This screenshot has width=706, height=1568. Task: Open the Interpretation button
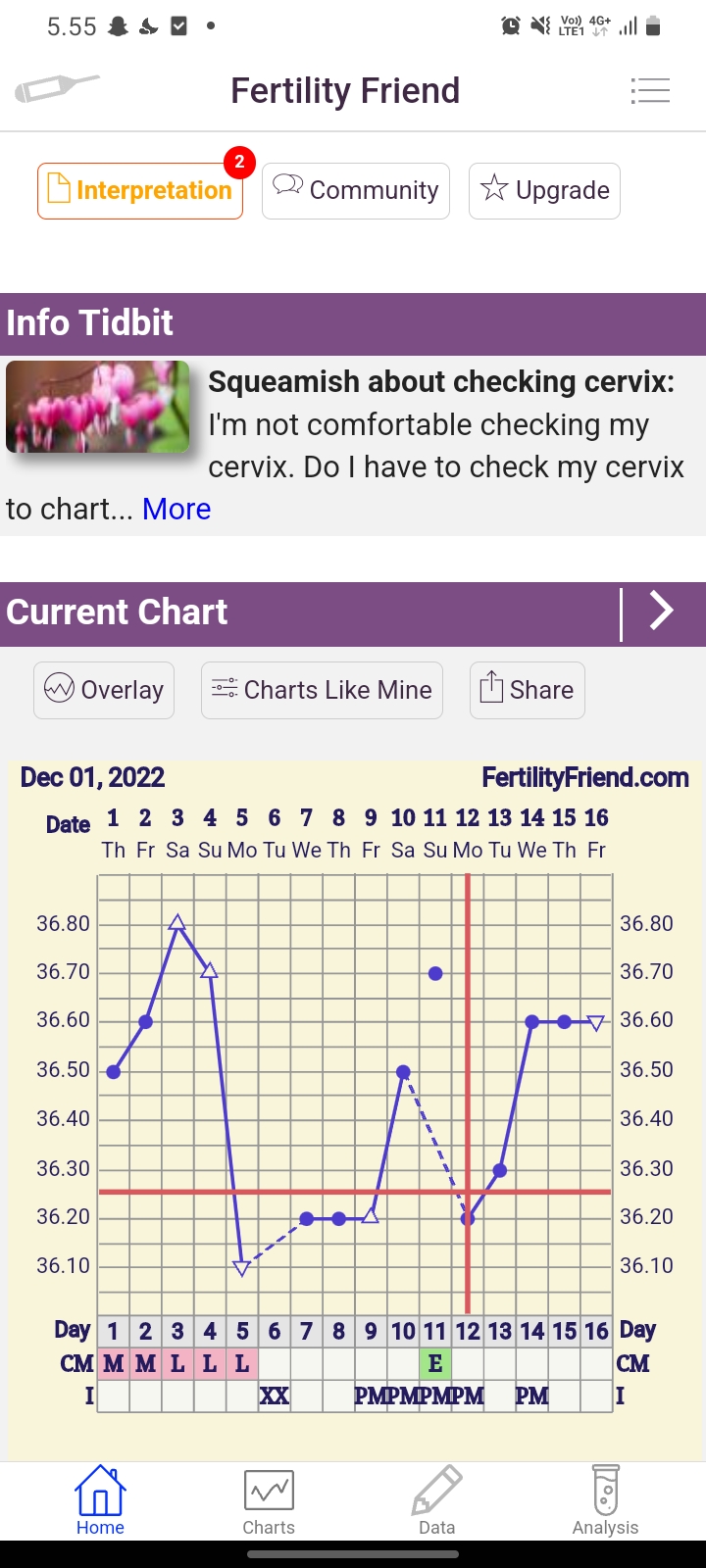coord(140,190)
